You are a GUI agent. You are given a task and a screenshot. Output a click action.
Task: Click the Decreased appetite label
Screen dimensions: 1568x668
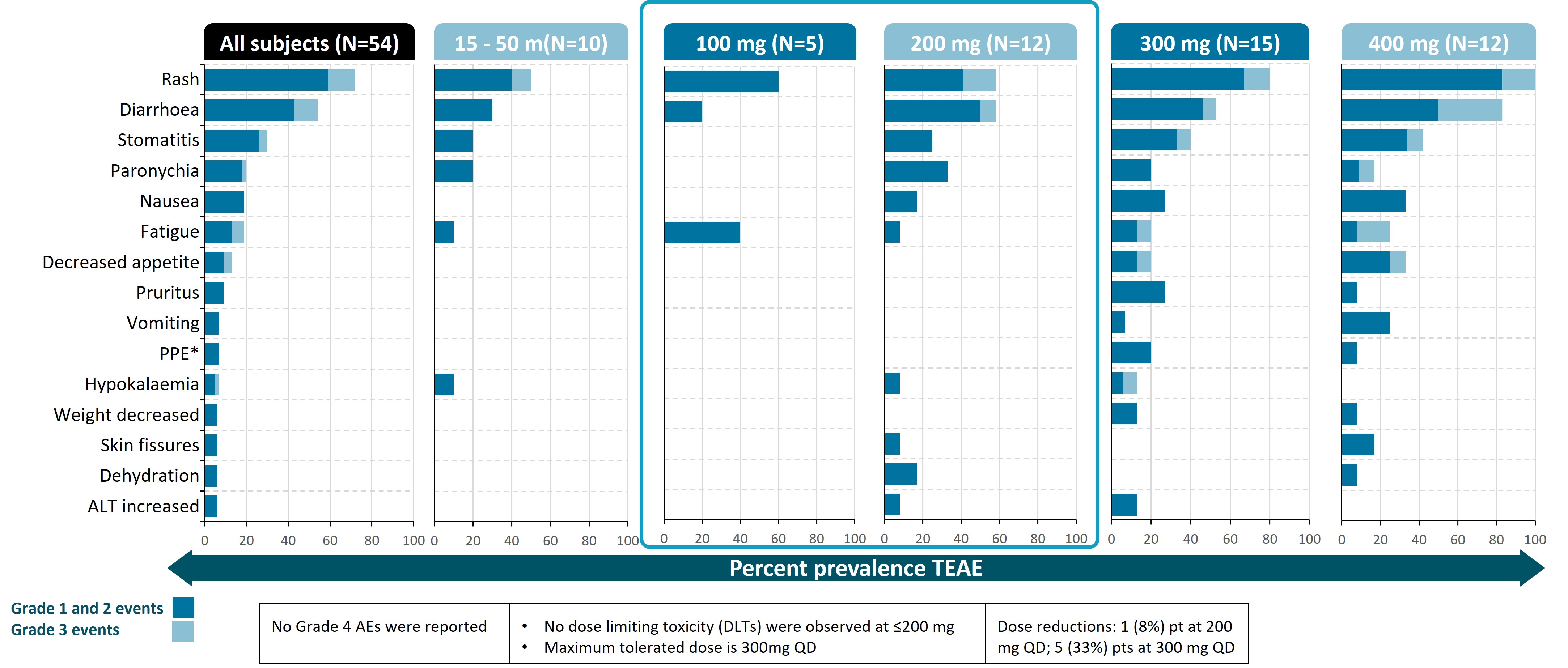coord(120,262)
